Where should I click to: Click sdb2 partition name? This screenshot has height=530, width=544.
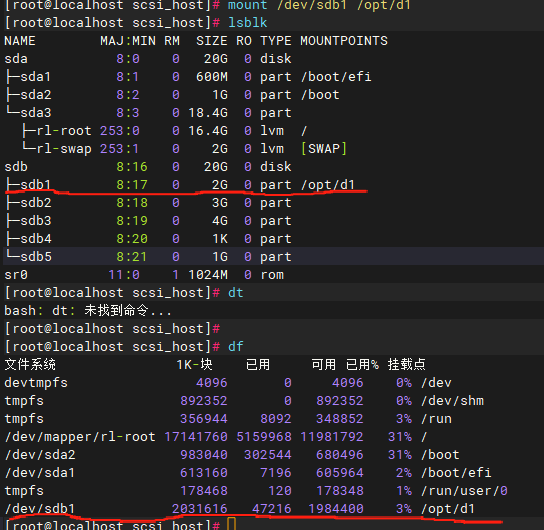coord(35,203)
